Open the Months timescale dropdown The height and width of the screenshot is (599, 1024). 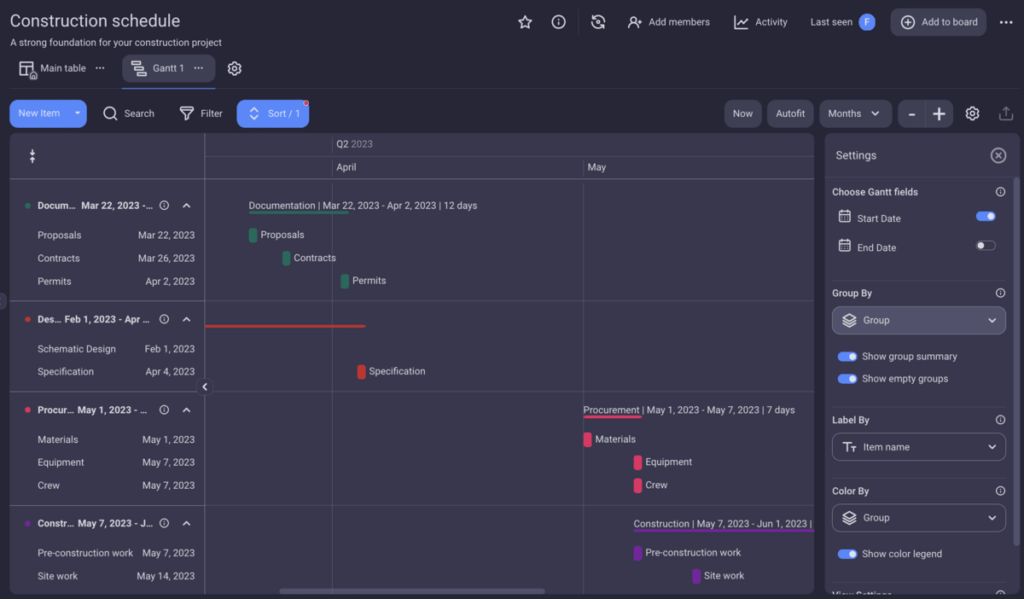(855, 114)
